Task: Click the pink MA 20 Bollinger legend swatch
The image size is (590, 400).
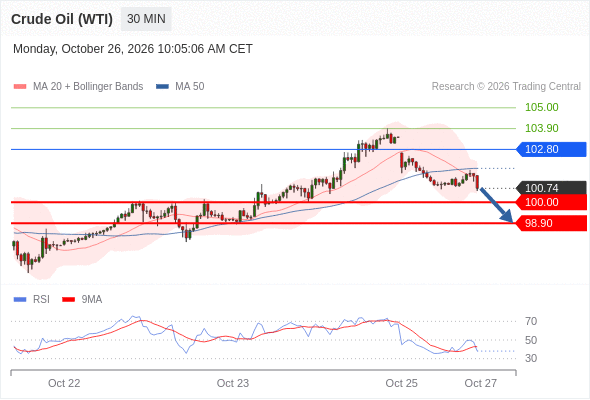Action: pos(20,87)
